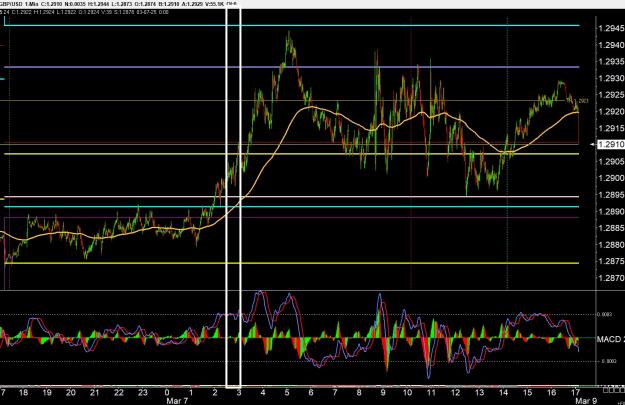625x405 pixels.
Task: Click the GBPUSD 1 Min symbol header
Action: 17,4
